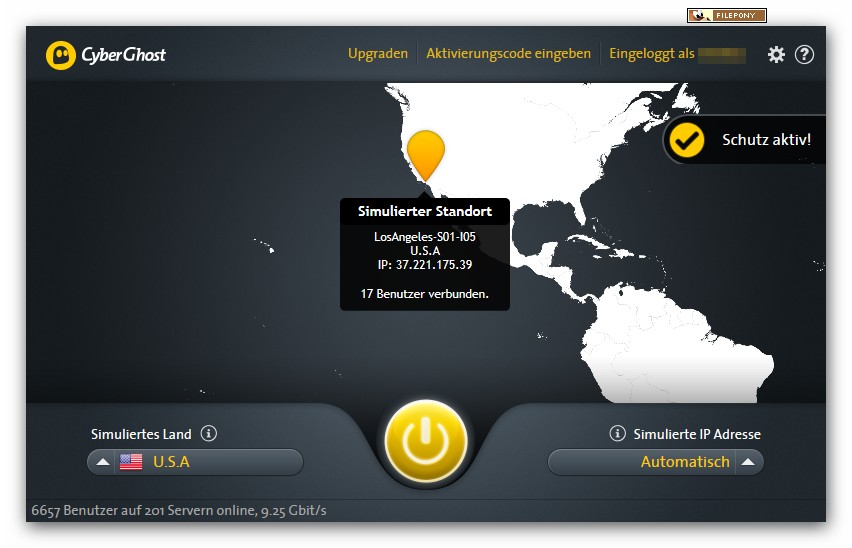Click the Simuliertes Land label
852x548 pixels.
[141, 434]
